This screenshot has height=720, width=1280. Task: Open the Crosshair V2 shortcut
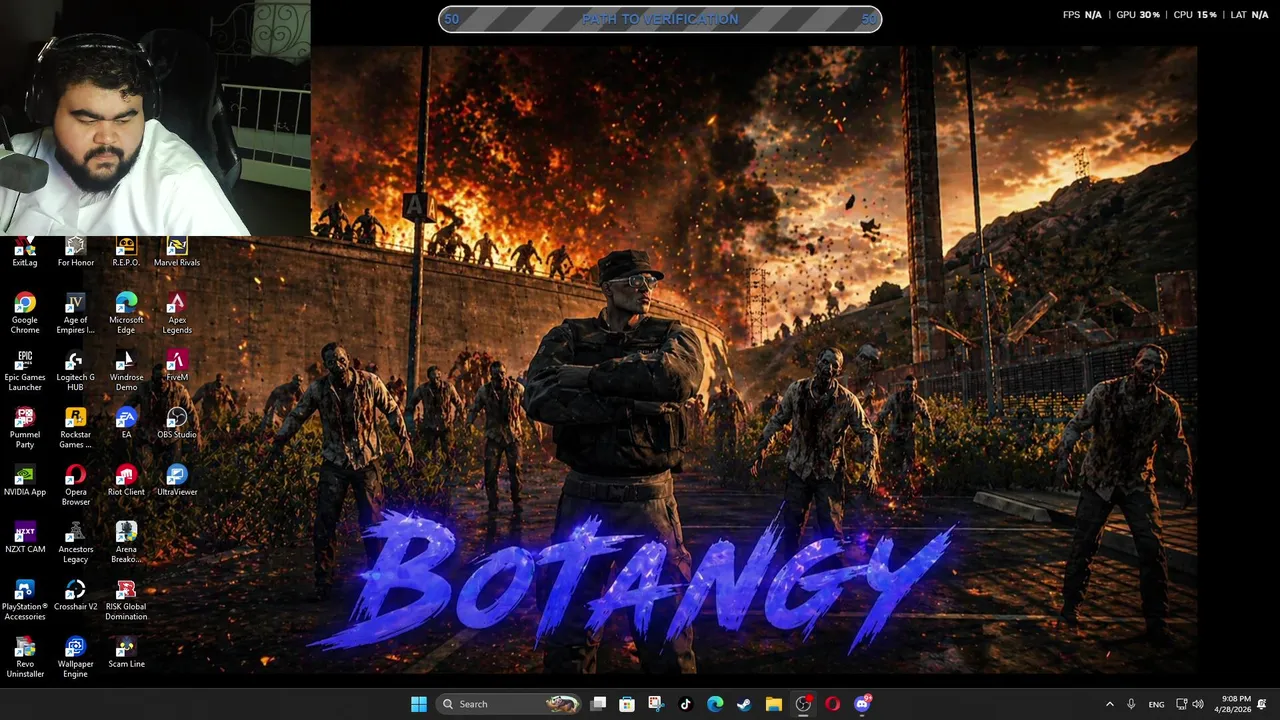(76, 595)
